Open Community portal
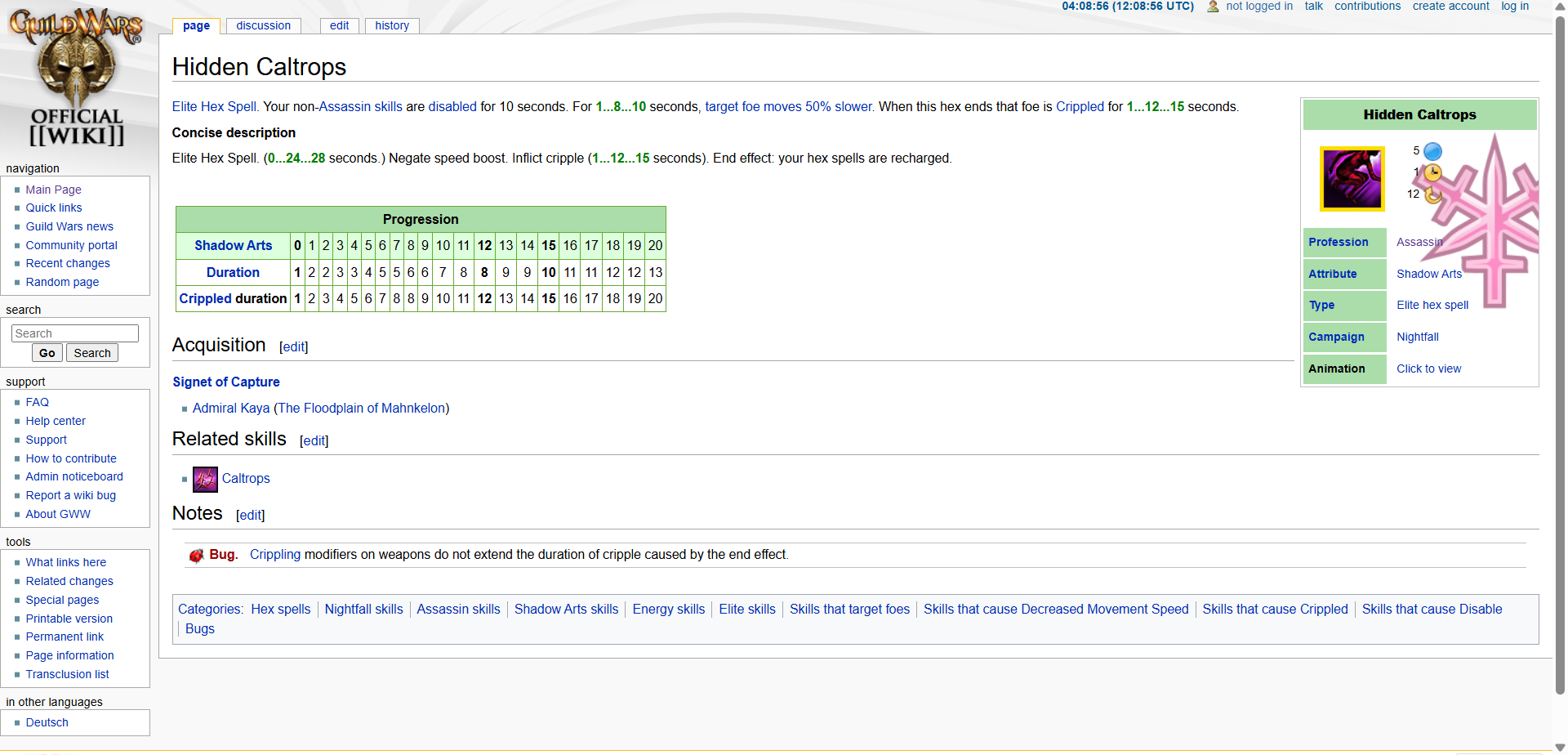The image size is (1568, 755). [x=71, y=245]
